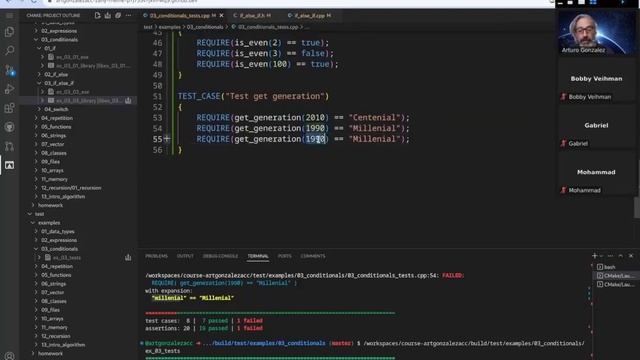Open the PORTS panel tab

[x=284, y=256]
